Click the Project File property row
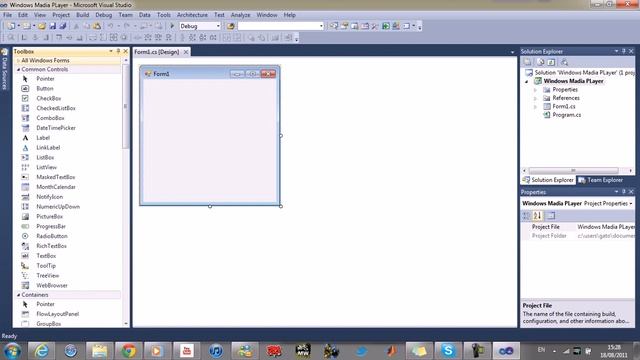640x360 pixels. [x=578, y=227]
